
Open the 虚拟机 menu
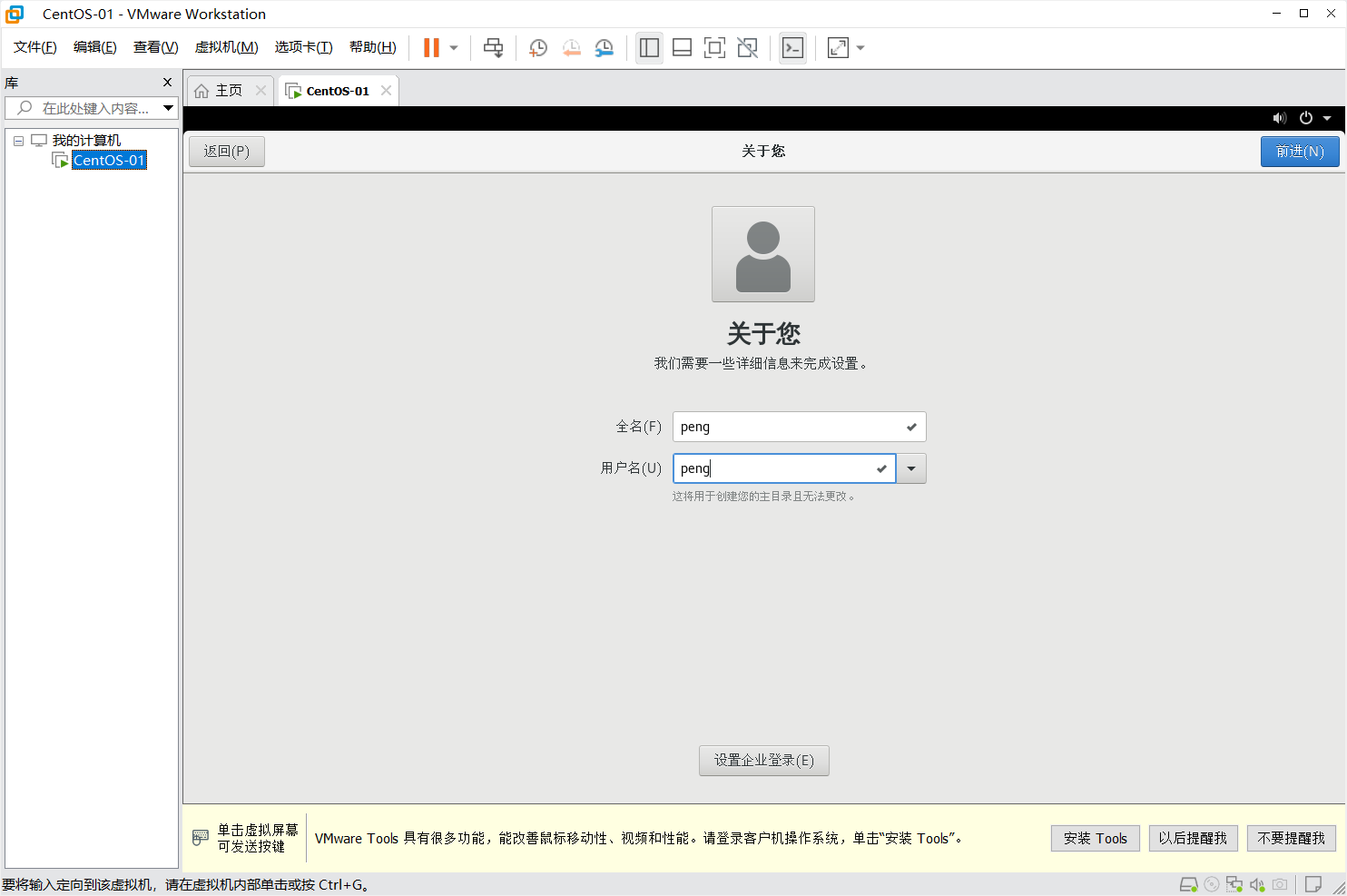[x=226, y=47]
